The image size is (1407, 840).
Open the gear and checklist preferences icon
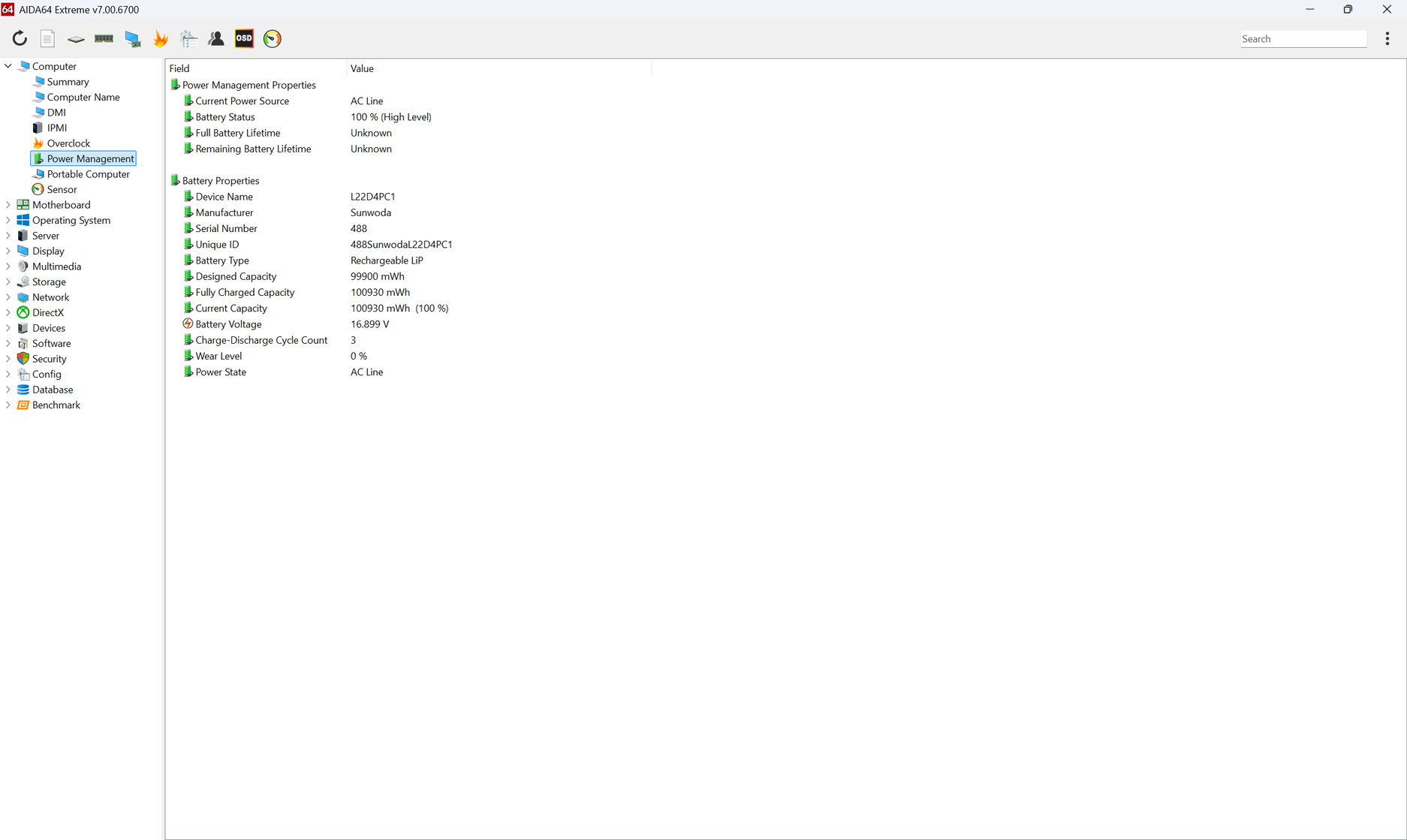tap(188, 38)
